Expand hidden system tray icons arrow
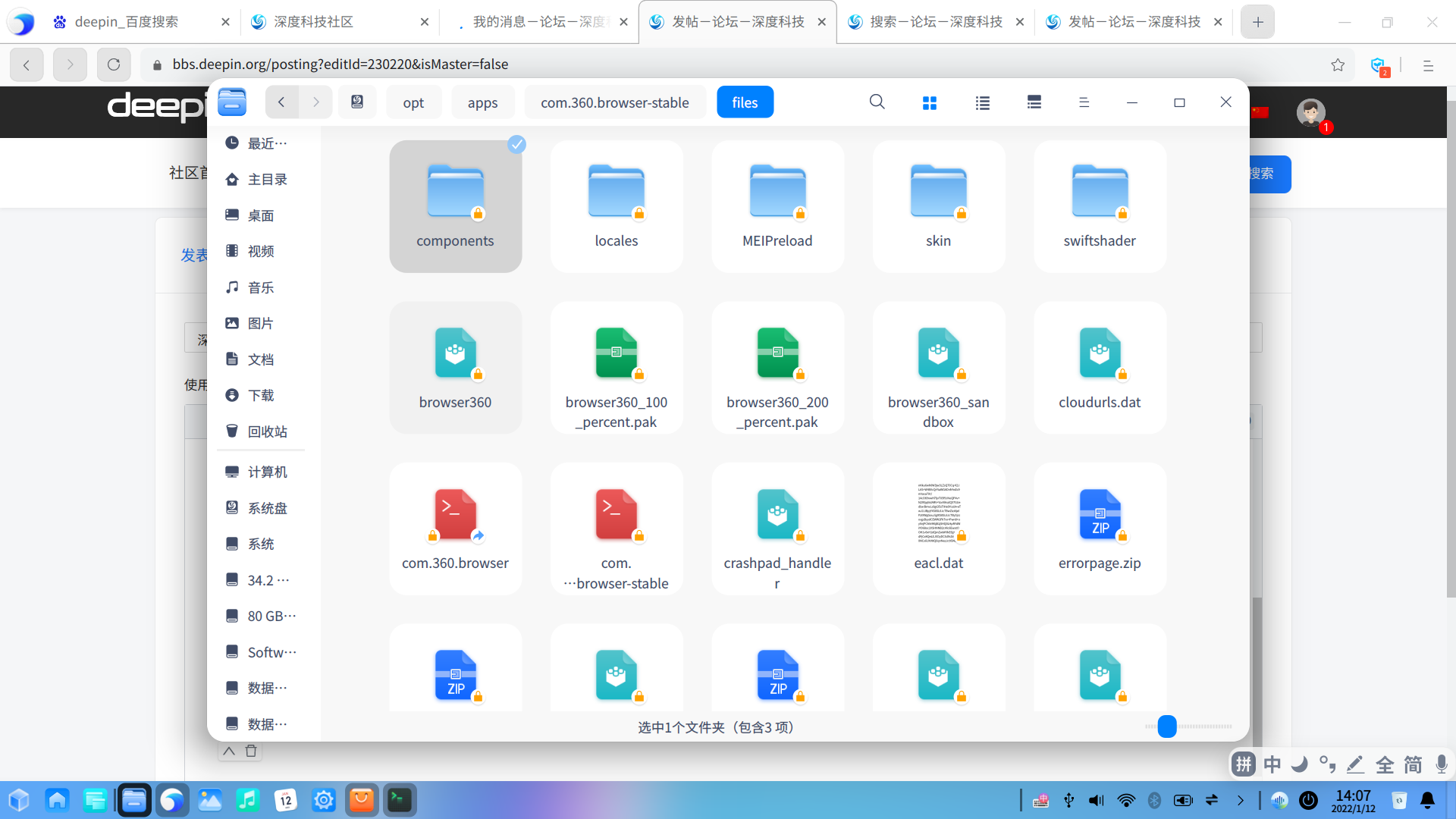Screen dimensions: 1456x819 (1241, 800)
